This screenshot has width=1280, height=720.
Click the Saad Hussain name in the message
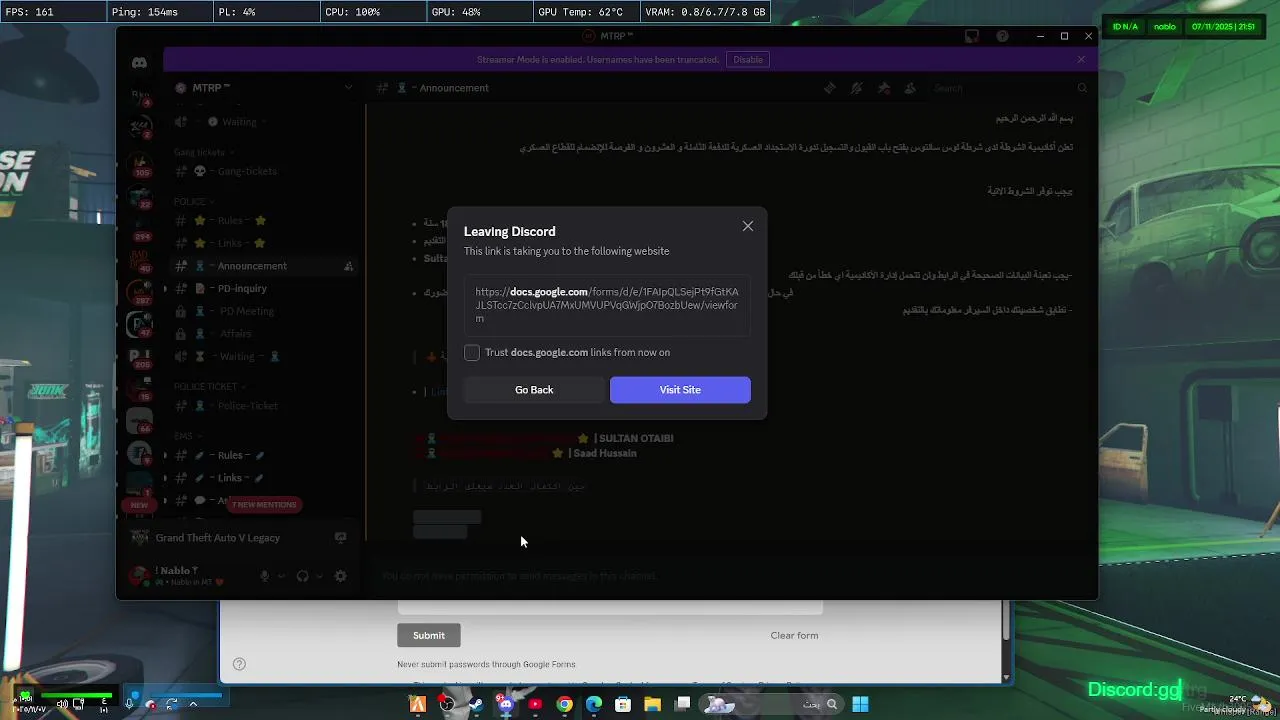tap(605, 453)
